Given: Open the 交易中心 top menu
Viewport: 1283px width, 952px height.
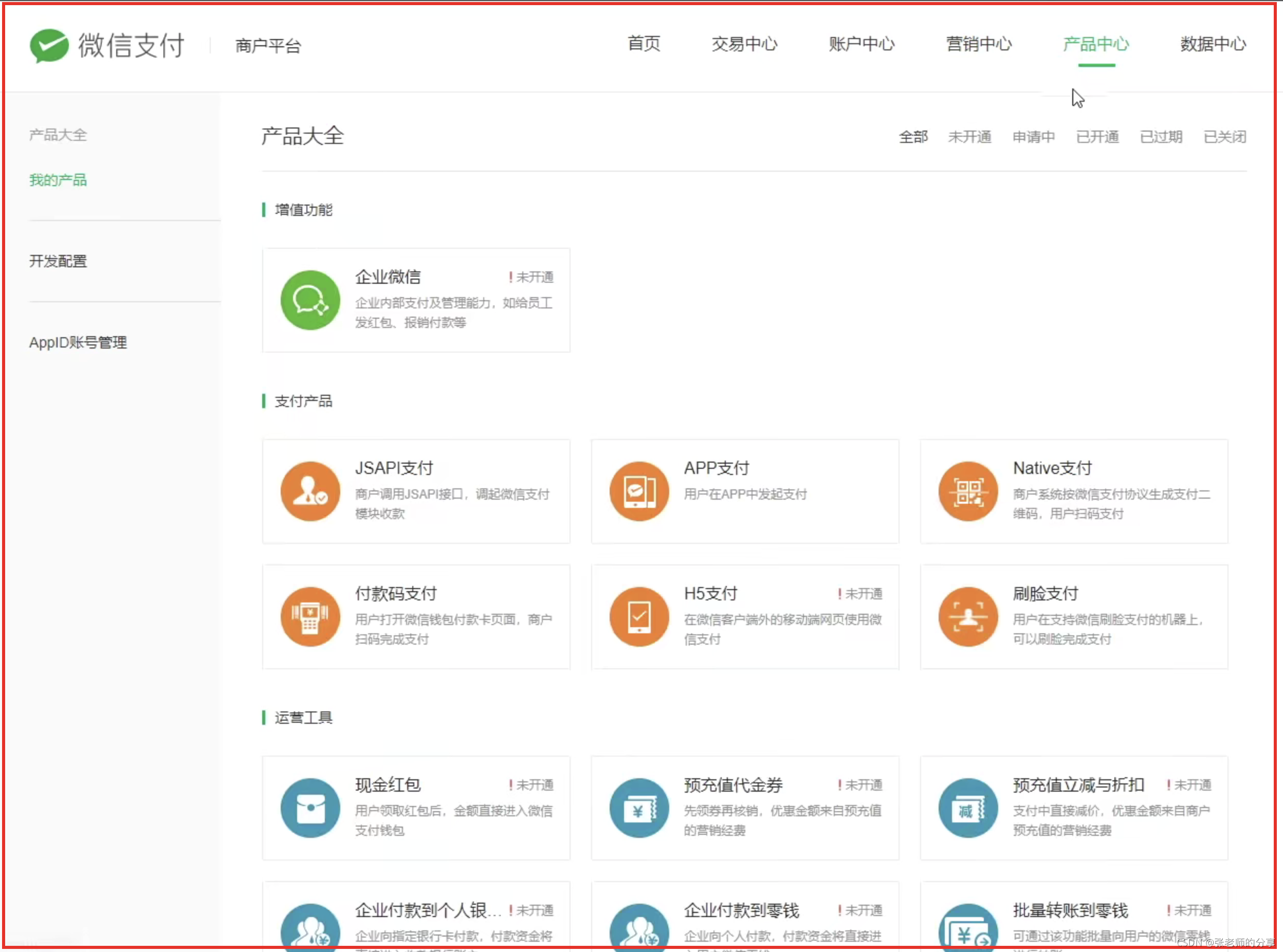Looking at the screenshot, I should coord(744,44).
